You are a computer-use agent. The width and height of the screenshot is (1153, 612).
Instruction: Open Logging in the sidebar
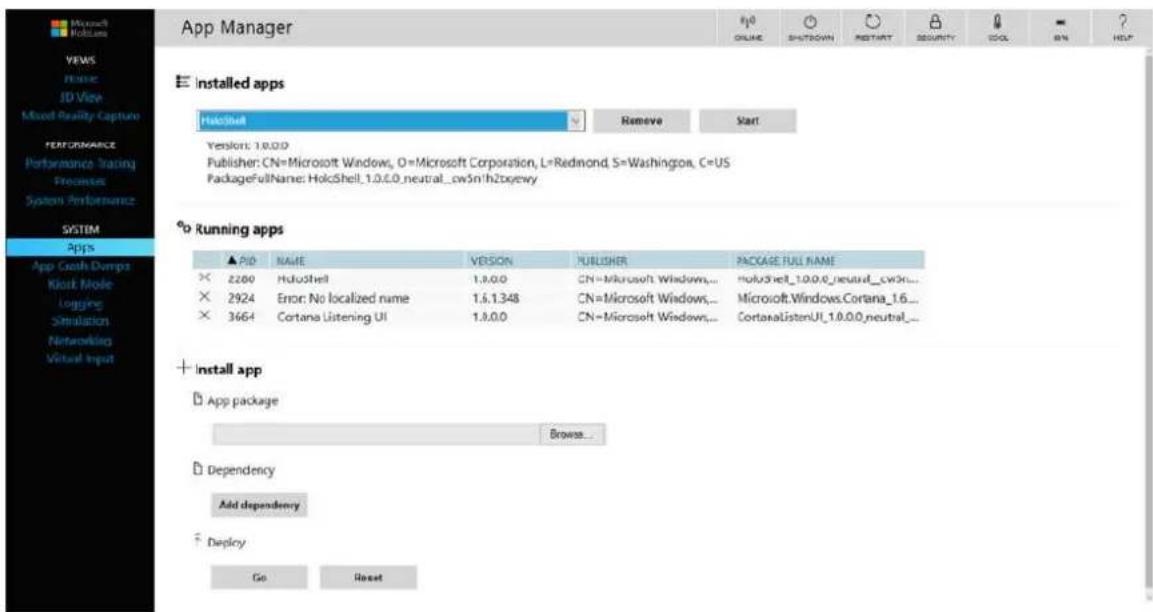click(x=81, y=303)
